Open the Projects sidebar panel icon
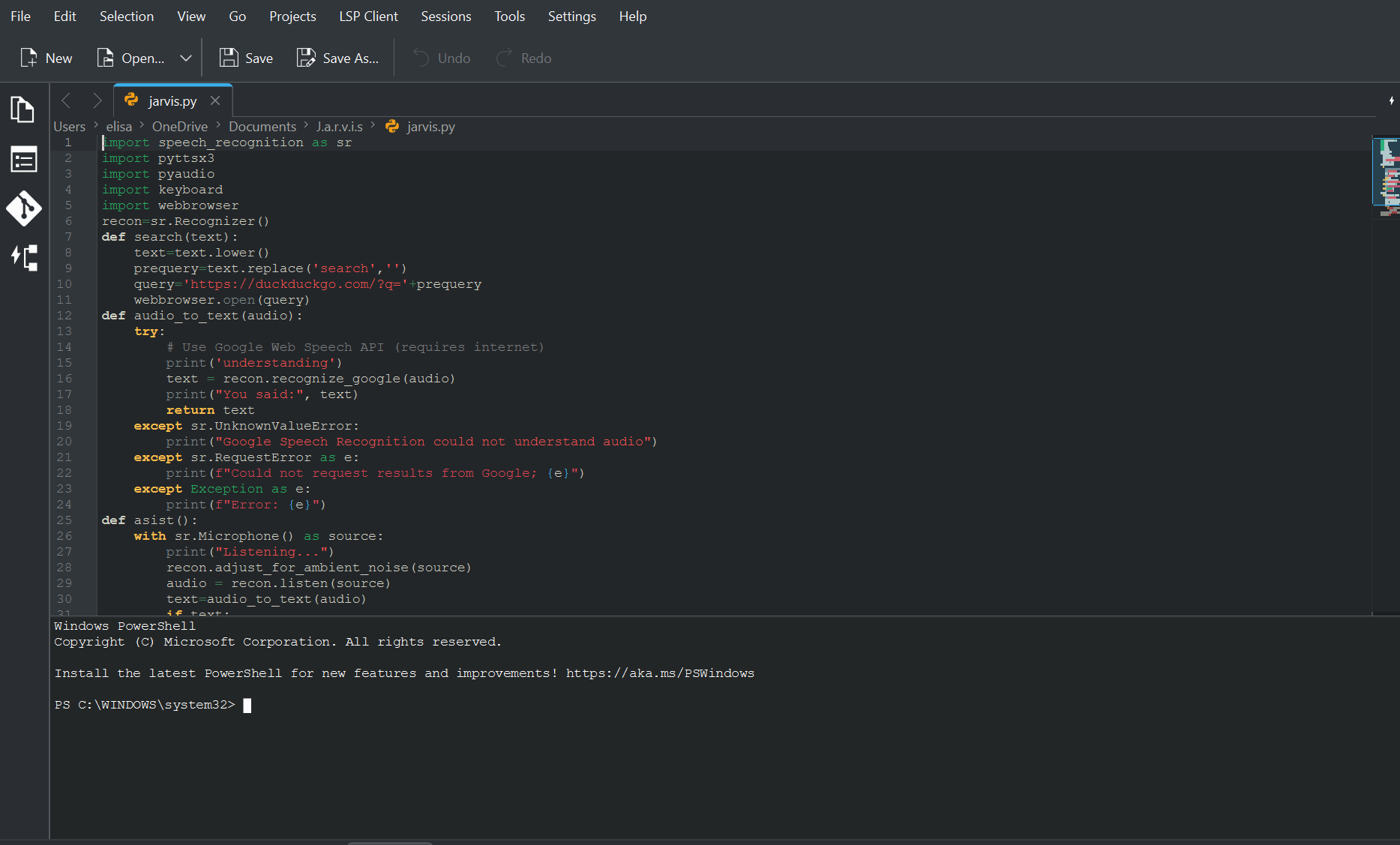Screen dimensions: 1400x845 click(23, 258)
